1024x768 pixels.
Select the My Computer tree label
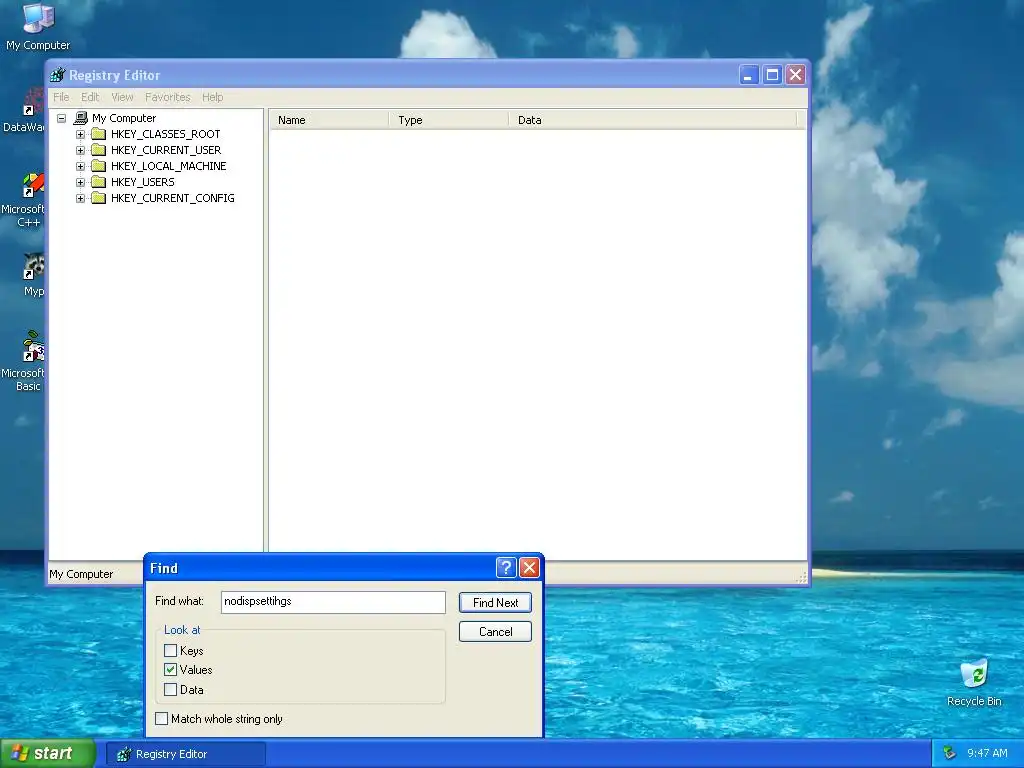(124, 118)
